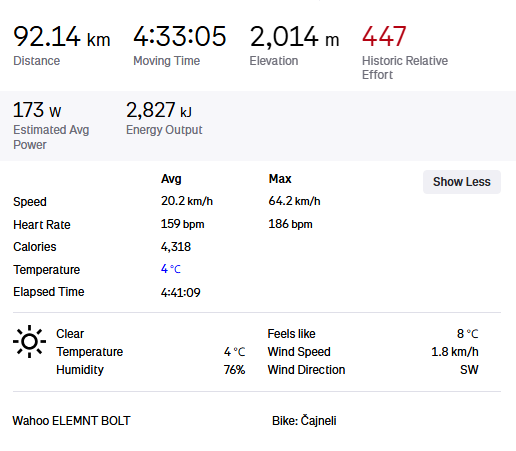
Task: Select the 4:33:05 moving time value
Action: [180, 36]
